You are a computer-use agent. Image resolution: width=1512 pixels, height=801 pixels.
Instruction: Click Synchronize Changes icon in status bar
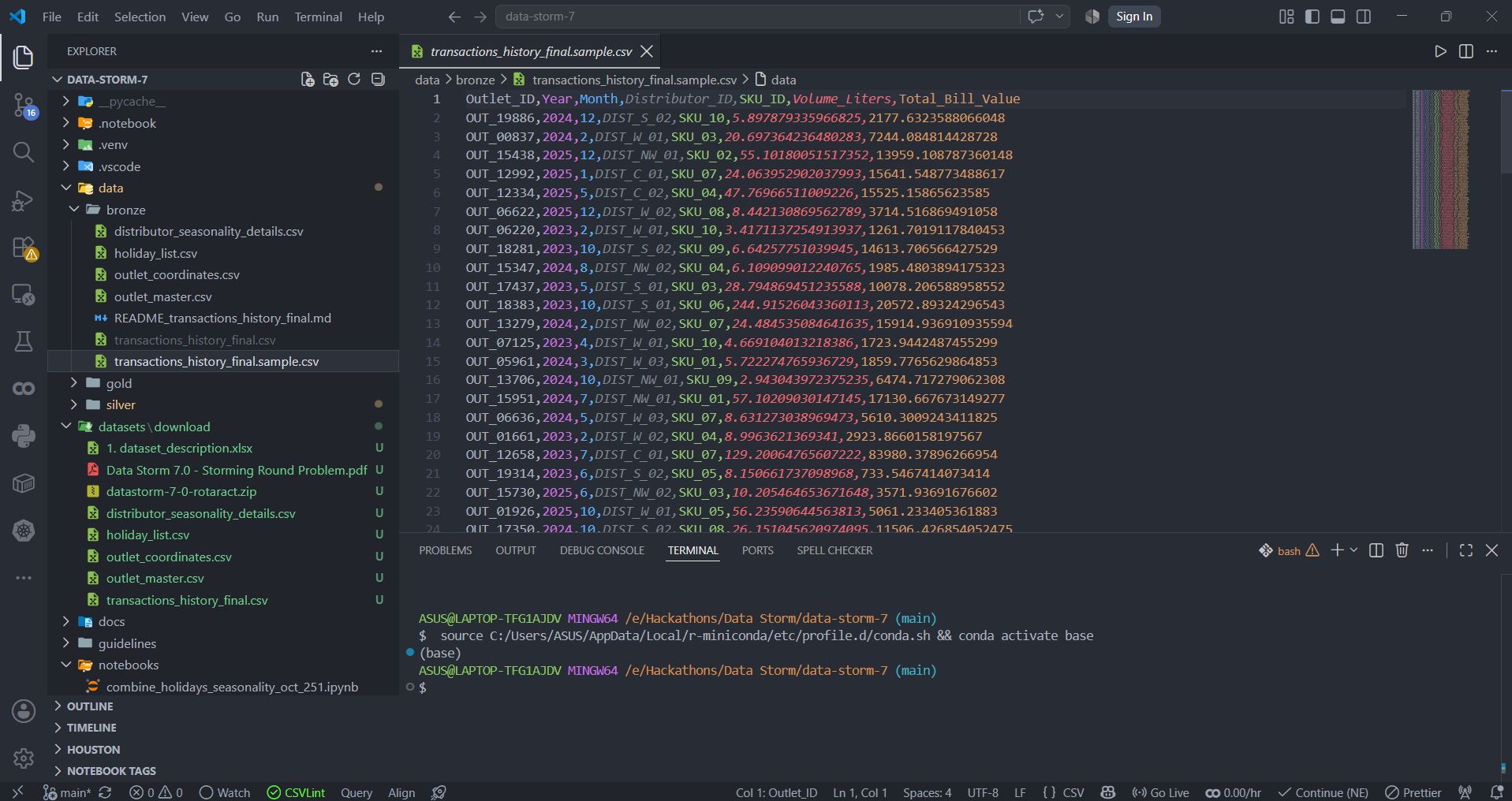pyautogui.click(x=105, y=792)
